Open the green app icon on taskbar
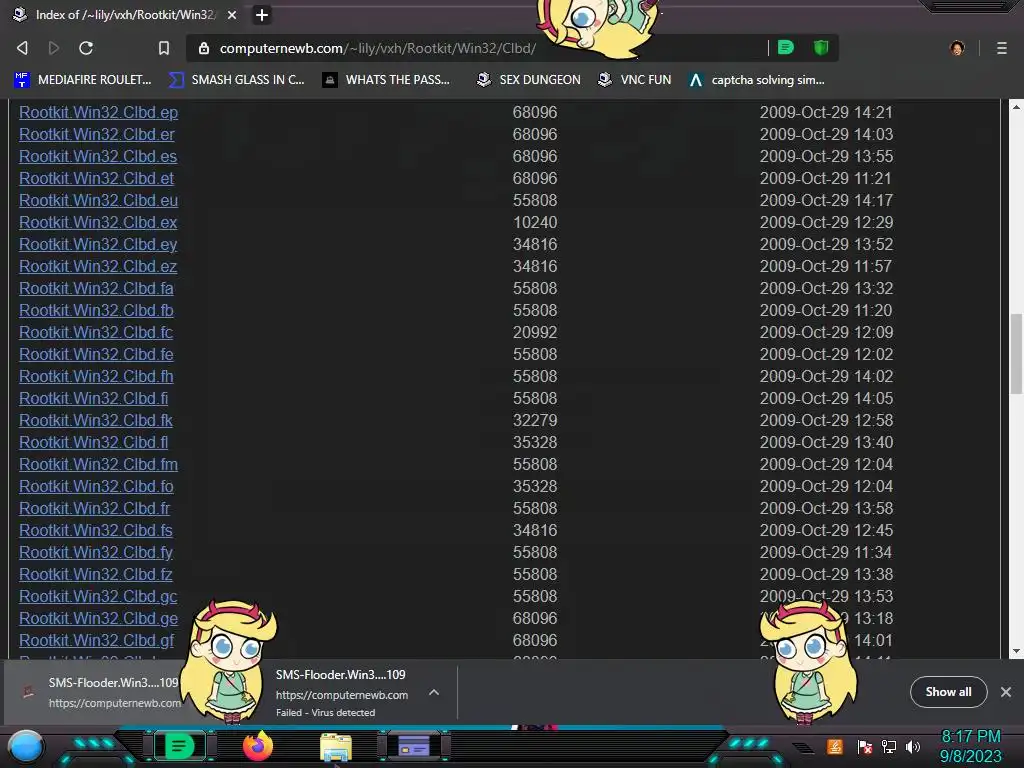 [180, 746]
